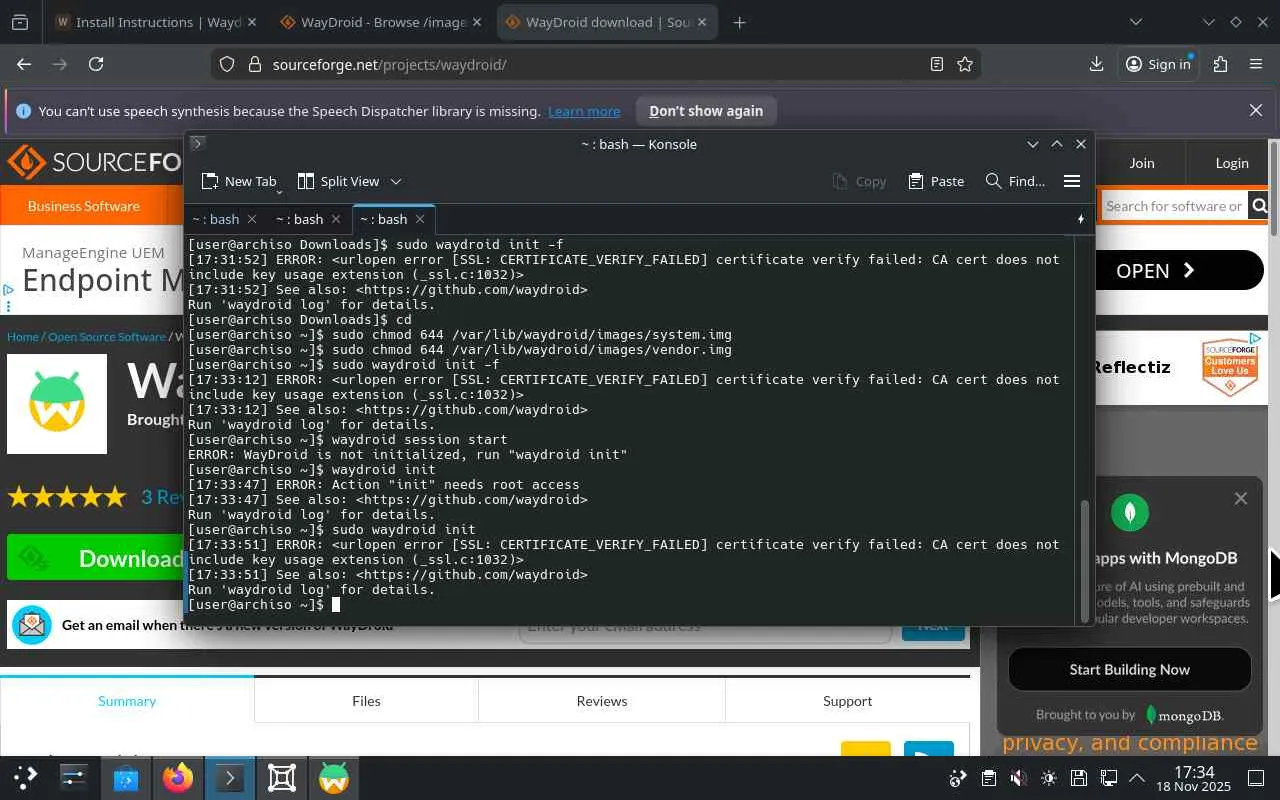Viewport: 1280px width, 800px height.
Task: Click the network connection tray icon
Action: tap(1108, 778)
